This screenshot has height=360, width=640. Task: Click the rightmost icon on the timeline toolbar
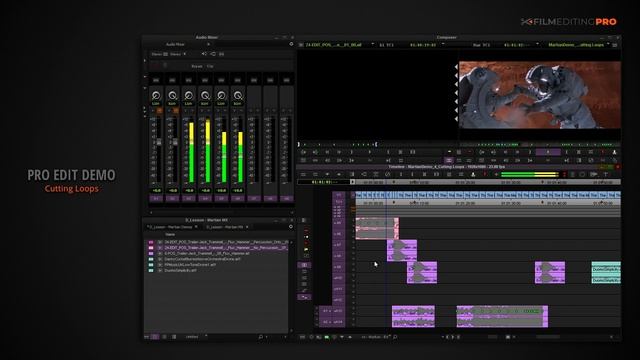point(606,174)
